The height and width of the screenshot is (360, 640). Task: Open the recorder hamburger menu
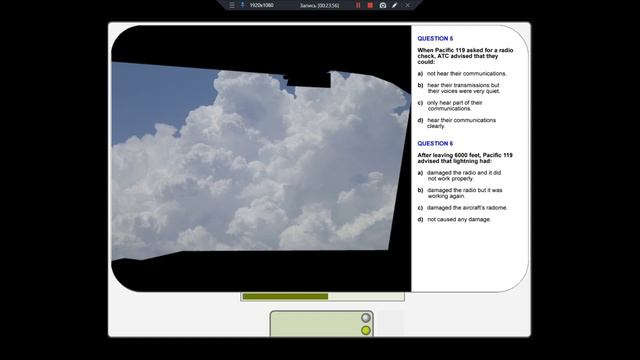pyautogui.click(x=232, y=5)
